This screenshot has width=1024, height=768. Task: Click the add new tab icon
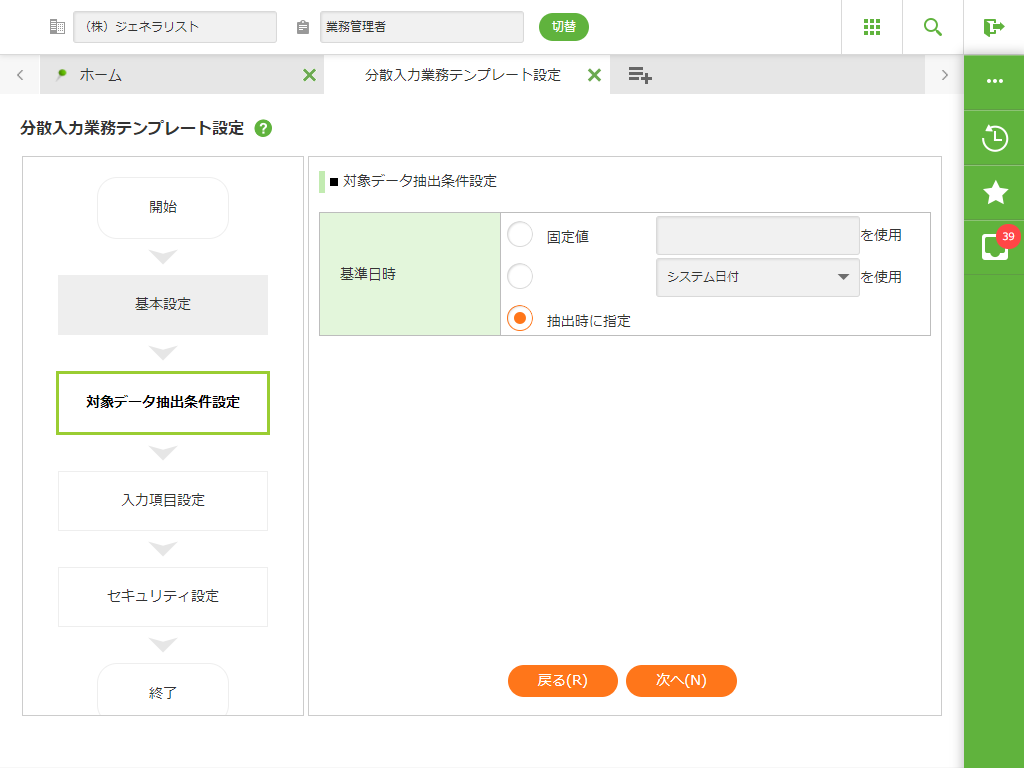(x=640, y=75)
